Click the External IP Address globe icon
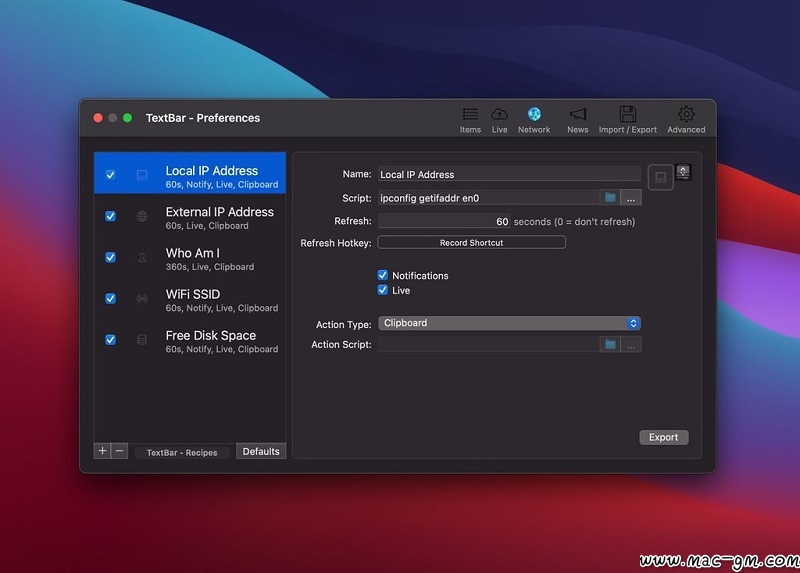 coord(142,216)
